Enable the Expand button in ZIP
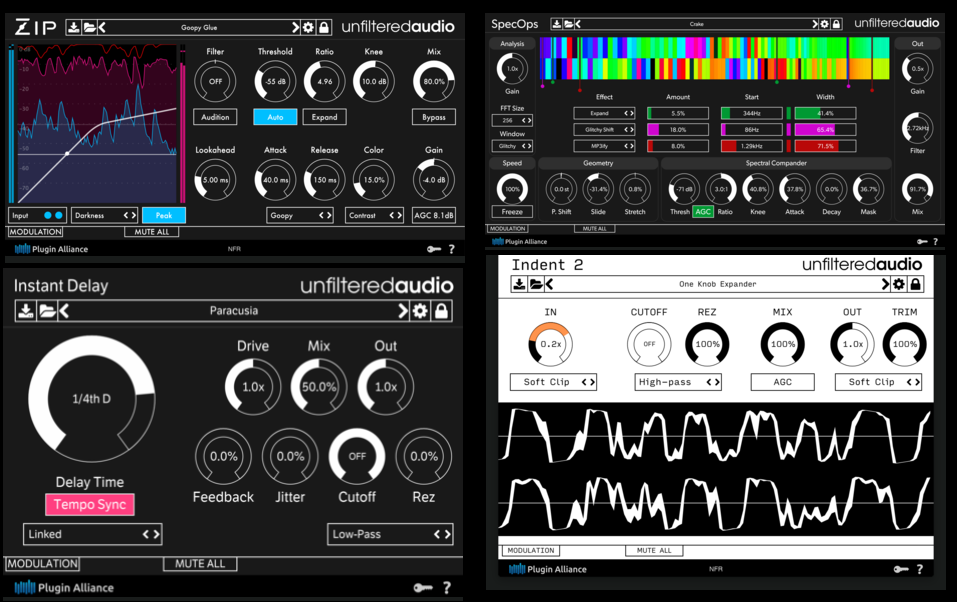The width and height of the screenshot is (957, 602). 325,117
